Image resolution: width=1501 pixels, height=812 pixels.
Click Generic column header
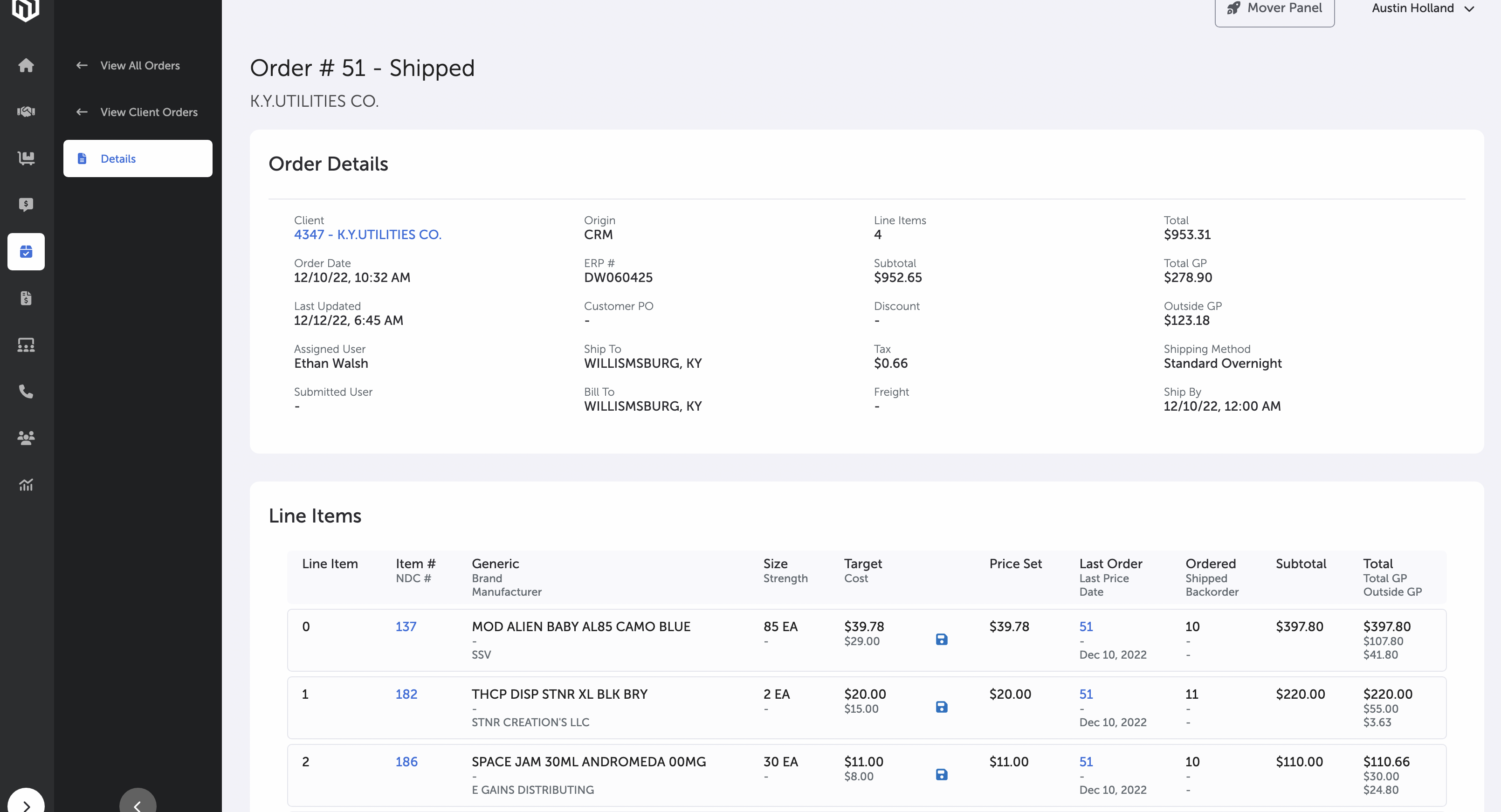pyautogui.click(x=495, y=564)
